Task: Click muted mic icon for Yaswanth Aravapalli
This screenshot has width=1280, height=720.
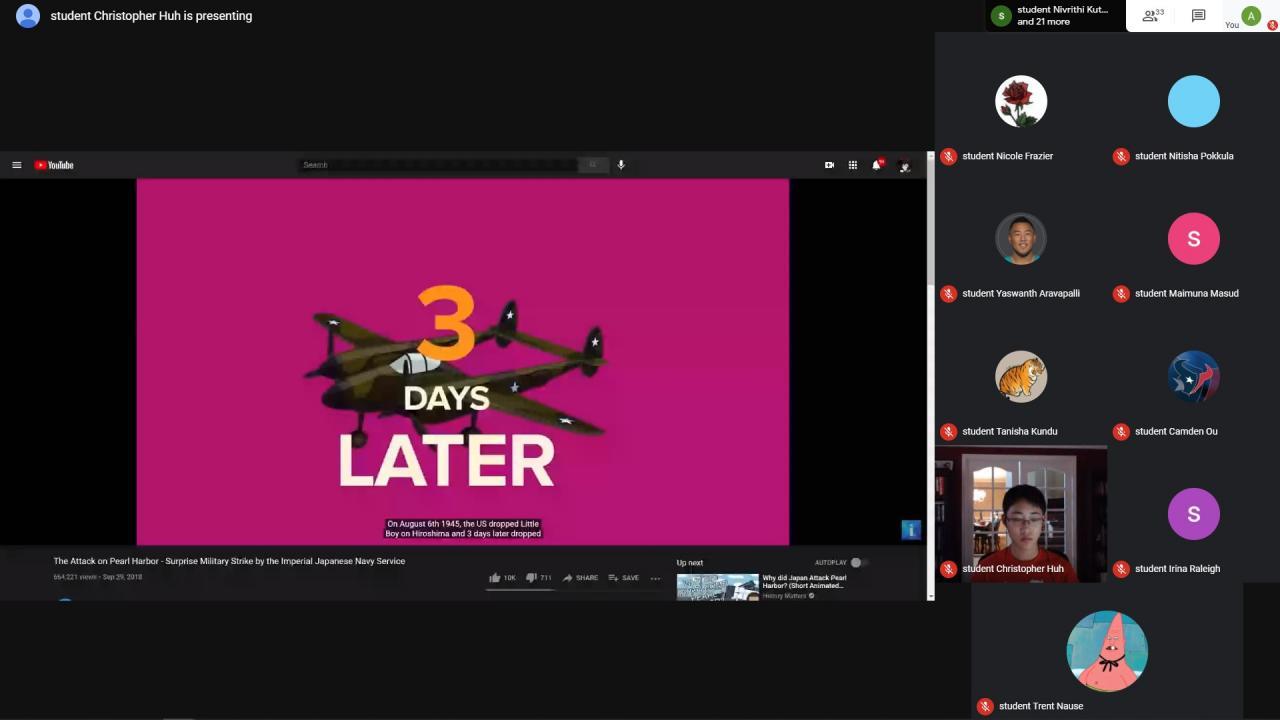Action: pyautogui.click(x=948, y=294)
